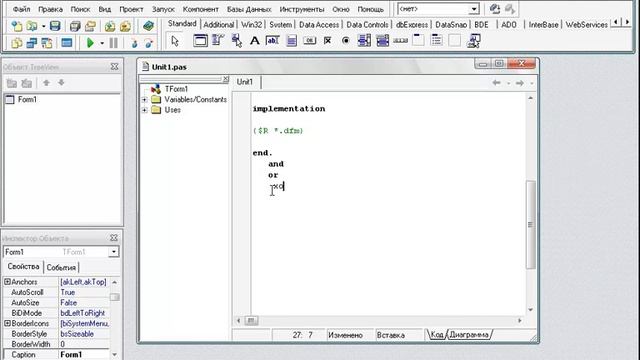Expand the Uses tree node
Screen dimensions: 640x360
144,110
